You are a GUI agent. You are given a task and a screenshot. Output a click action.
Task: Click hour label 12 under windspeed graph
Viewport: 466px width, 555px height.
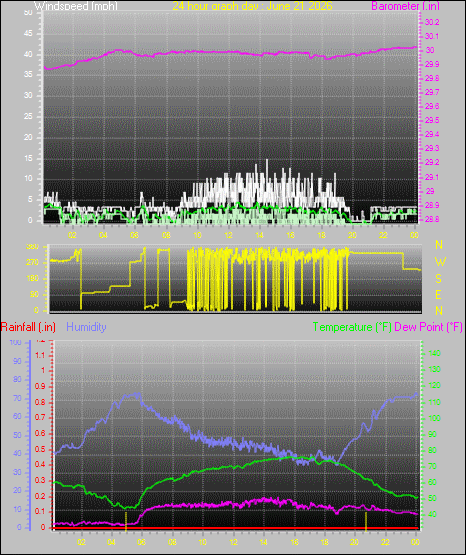pyautogui.click(x=229, y=235)
